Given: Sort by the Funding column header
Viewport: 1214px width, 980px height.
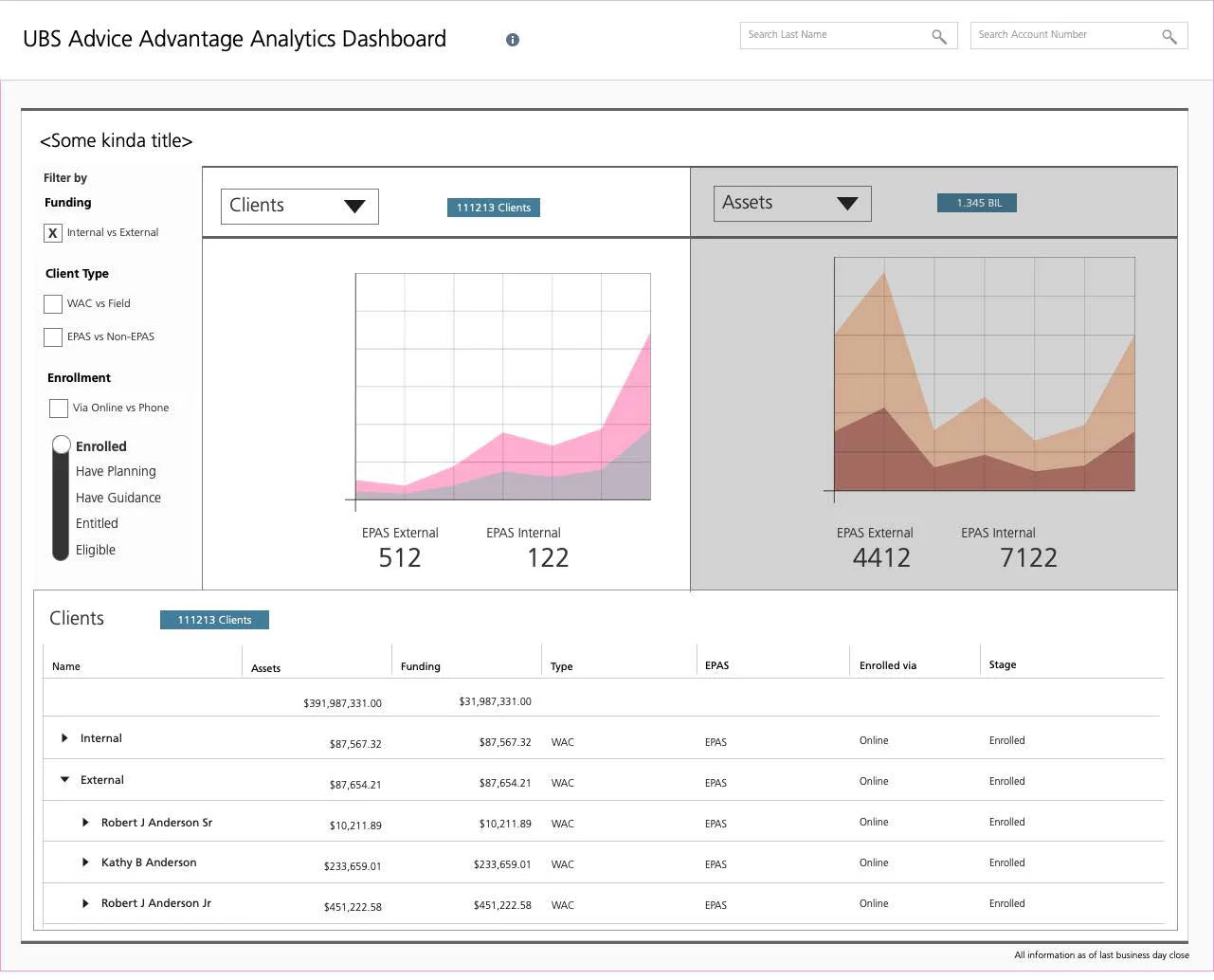Looking at the screenshot, I should 421,666.
